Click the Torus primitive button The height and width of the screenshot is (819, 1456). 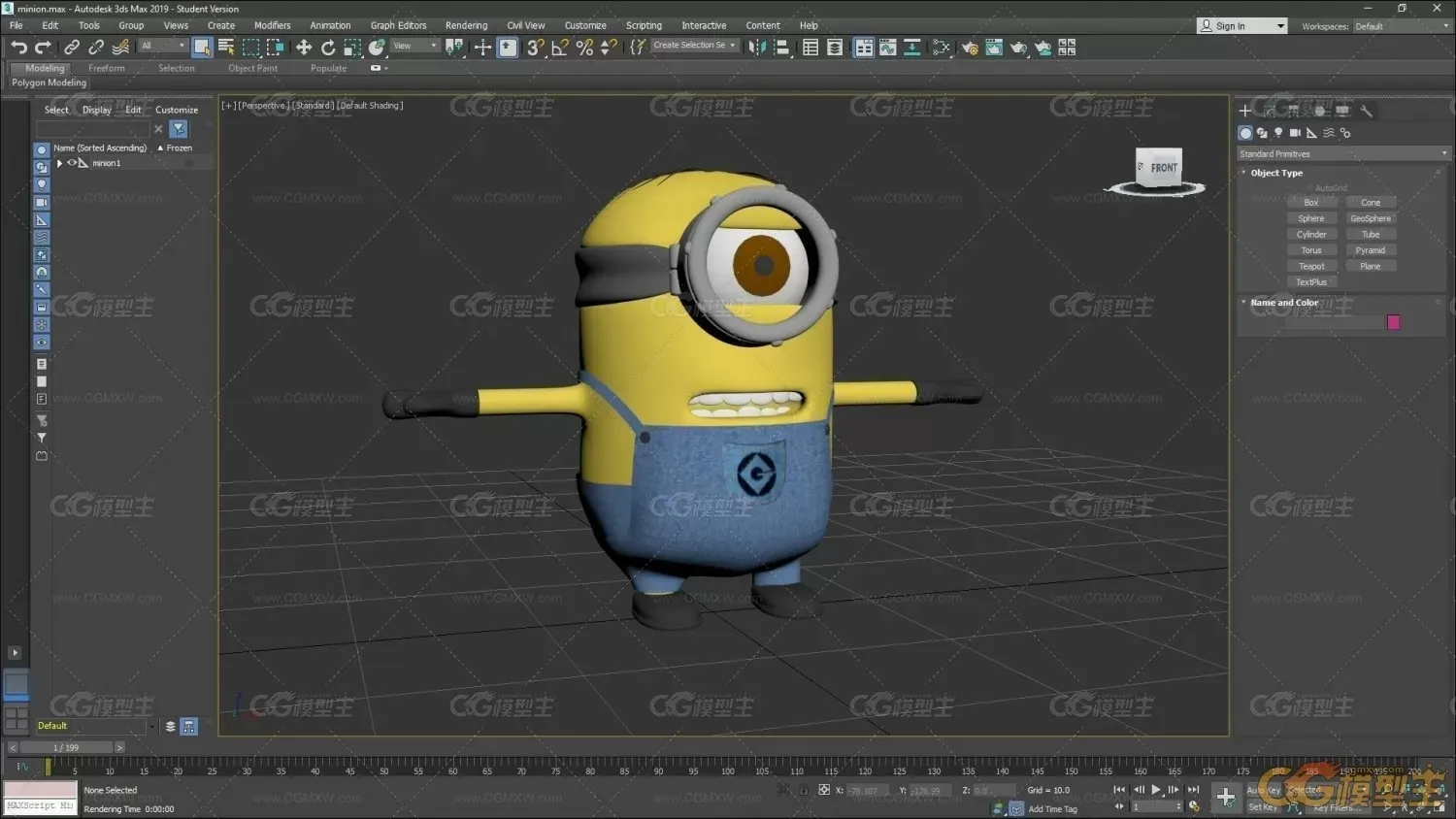(x=1311, y=250)
